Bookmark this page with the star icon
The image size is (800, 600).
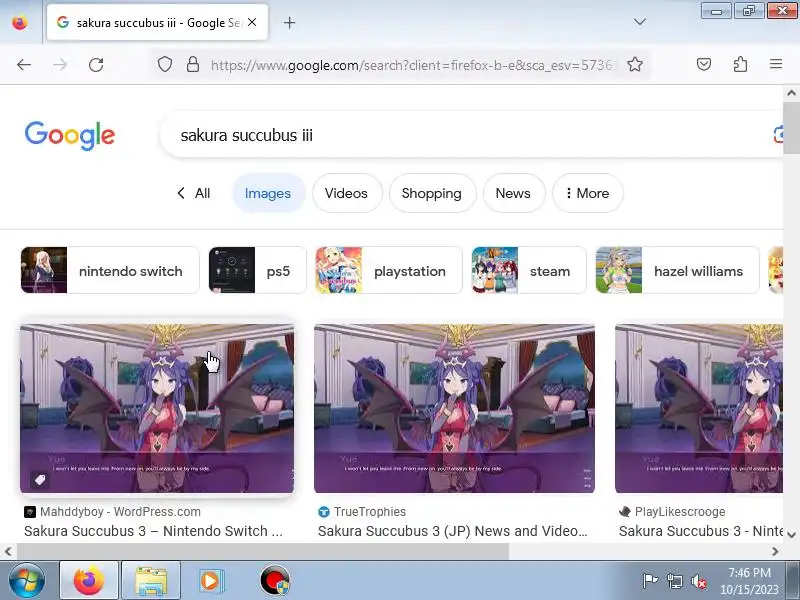point(635,64)
